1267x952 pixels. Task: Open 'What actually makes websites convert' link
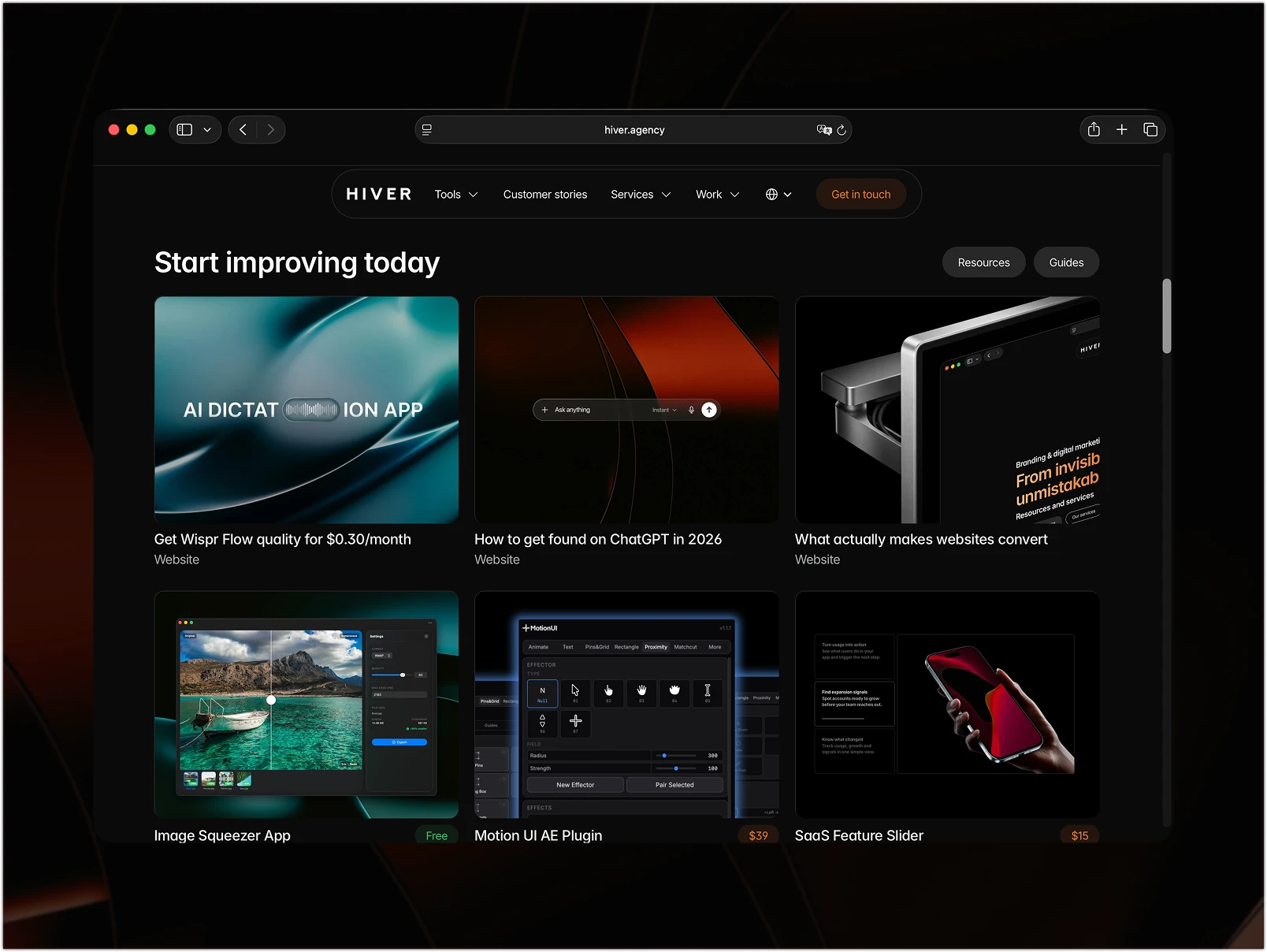(x=921, y=539)
